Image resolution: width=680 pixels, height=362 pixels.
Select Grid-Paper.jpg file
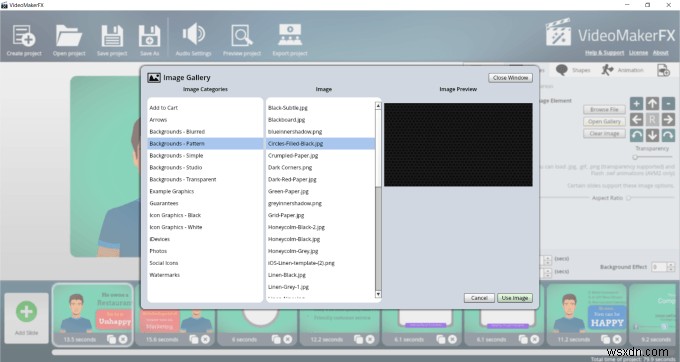[320, 215]
